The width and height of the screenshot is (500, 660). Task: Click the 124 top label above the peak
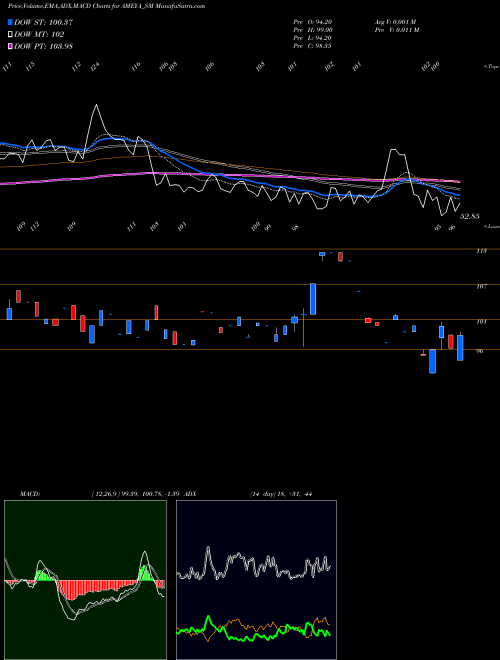[x=95, y=66]
